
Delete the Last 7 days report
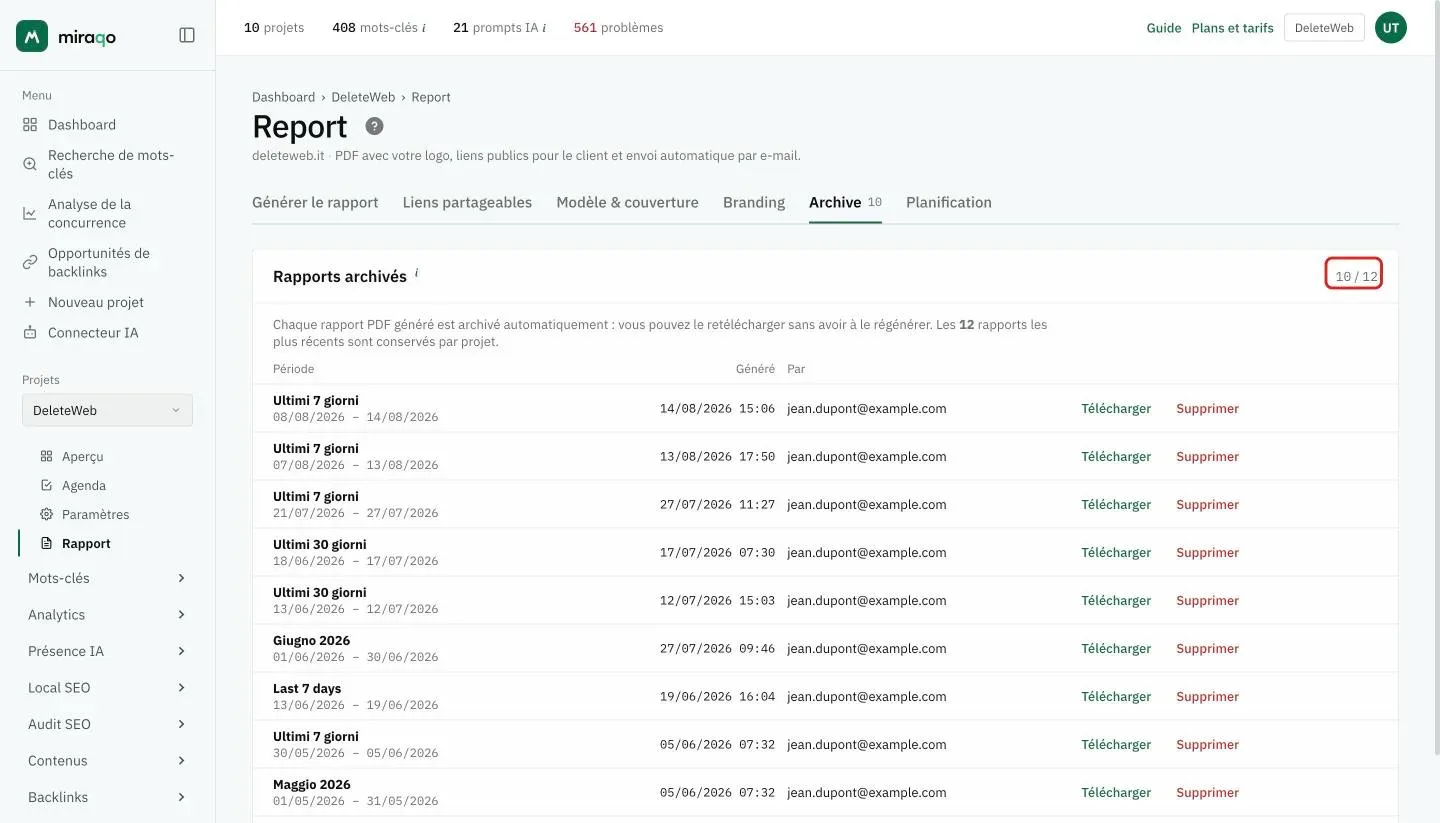(1207, 696)
